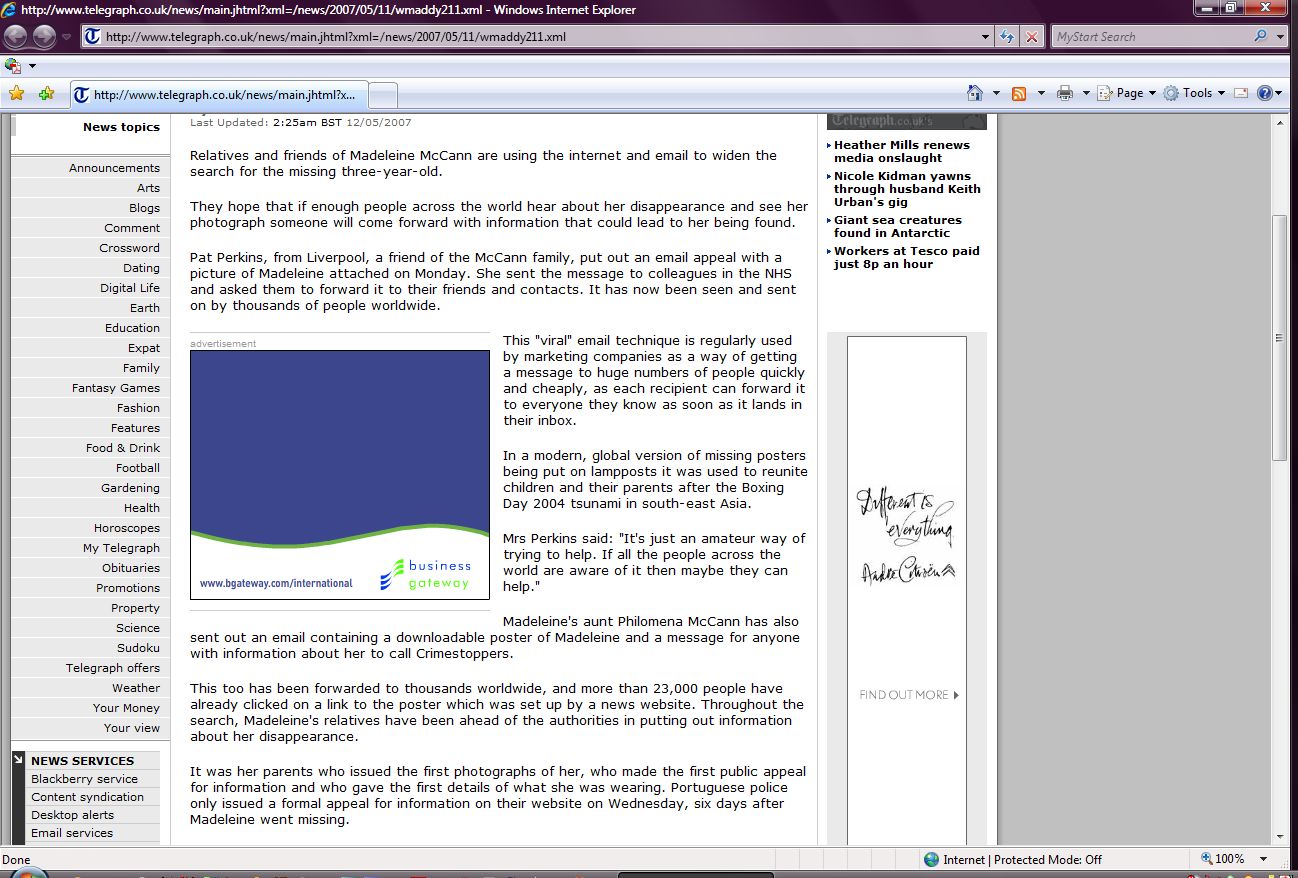Click the RSS feeds icon
This screenshot has height=878, width=1298.
tap(1019, 93)
